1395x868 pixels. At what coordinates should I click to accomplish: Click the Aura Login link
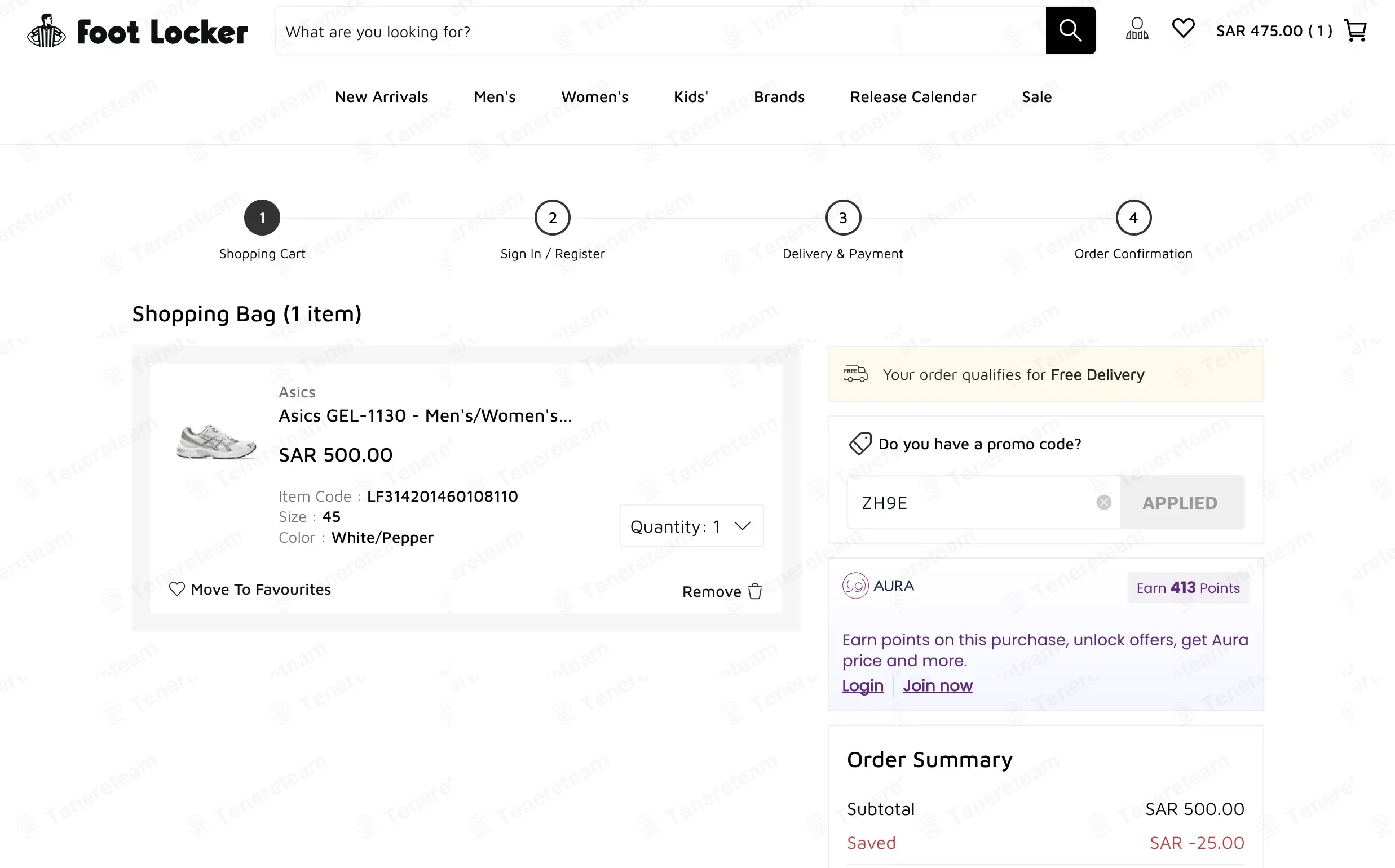(863, 685)
